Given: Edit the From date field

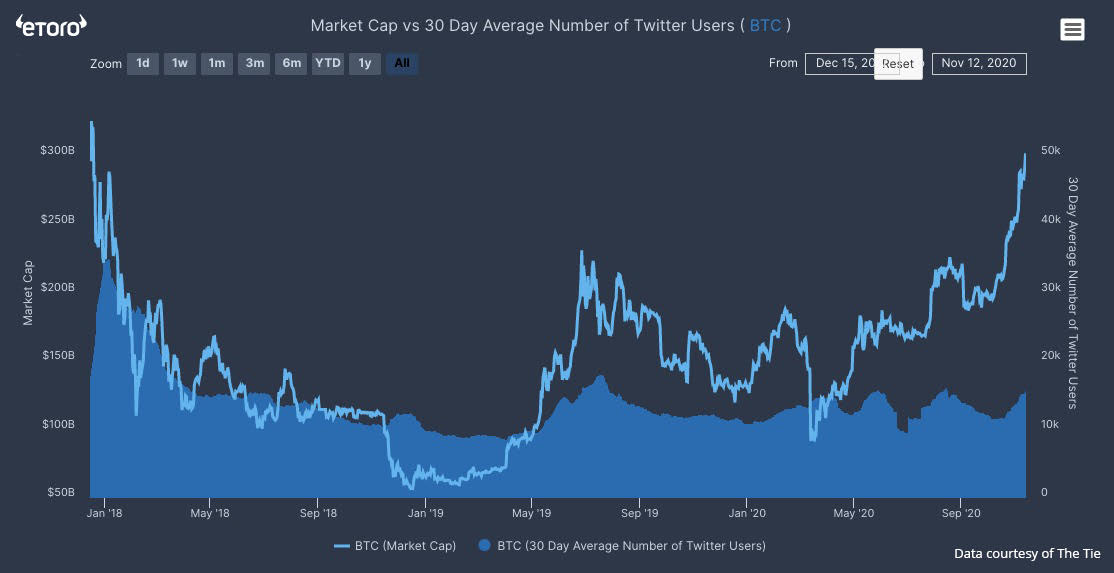Looking at the screenshot, I should 840,64.
